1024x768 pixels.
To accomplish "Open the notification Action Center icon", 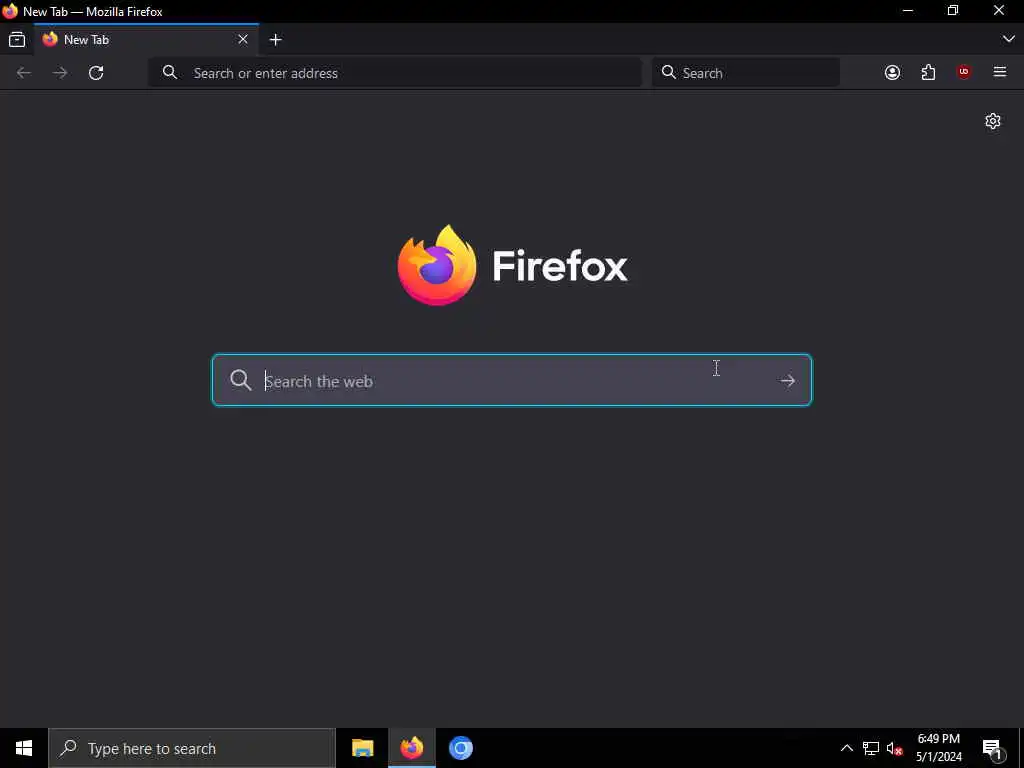I will pos(992,748).
